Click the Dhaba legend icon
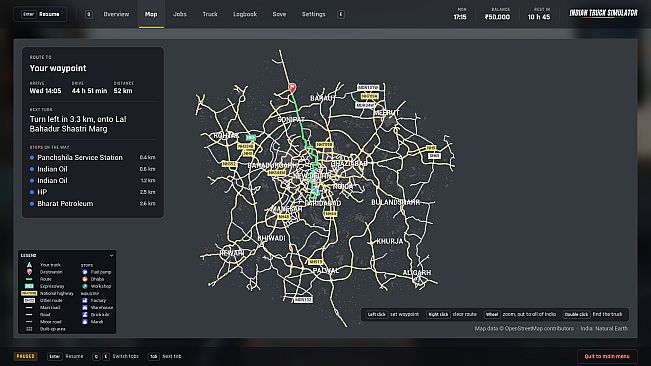 [85, 279]
